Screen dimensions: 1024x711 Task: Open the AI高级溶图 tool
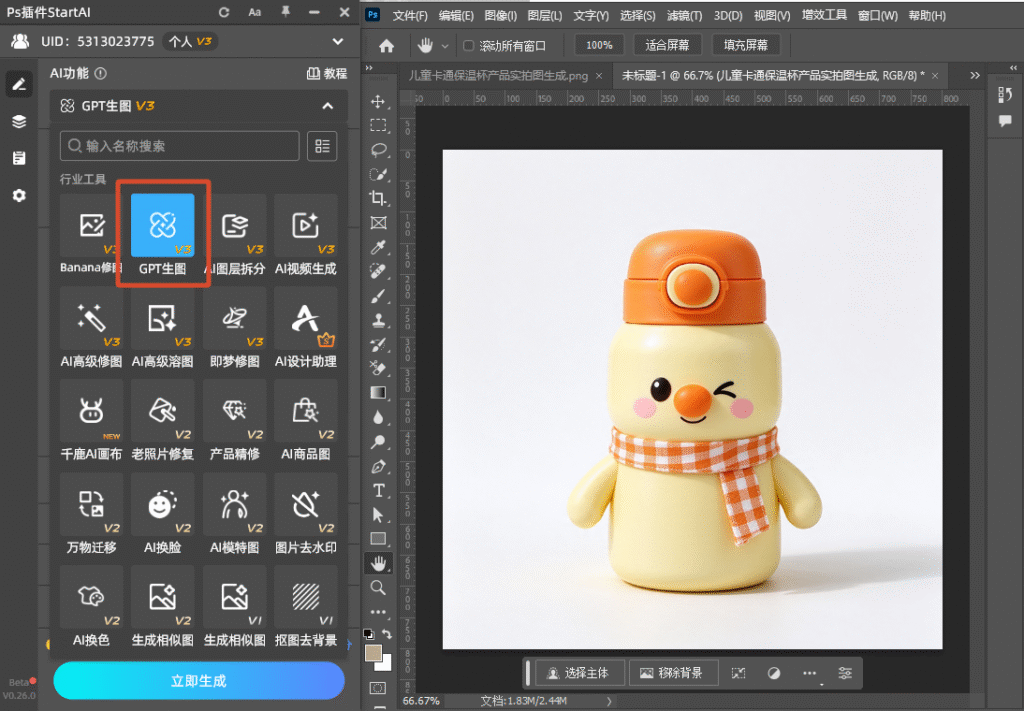point(163,328)
